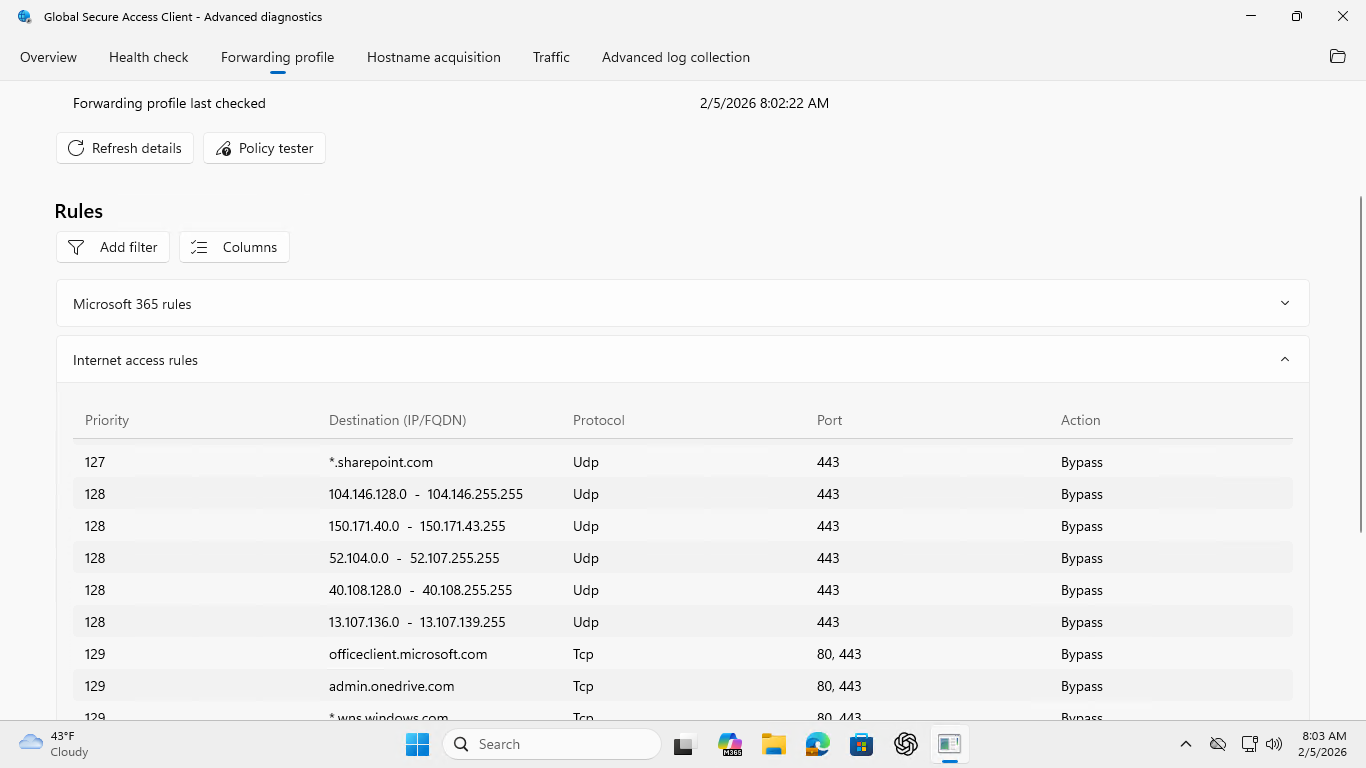
Task: Select the *.sharepoint.com rule destination
Action: (381, 462)
